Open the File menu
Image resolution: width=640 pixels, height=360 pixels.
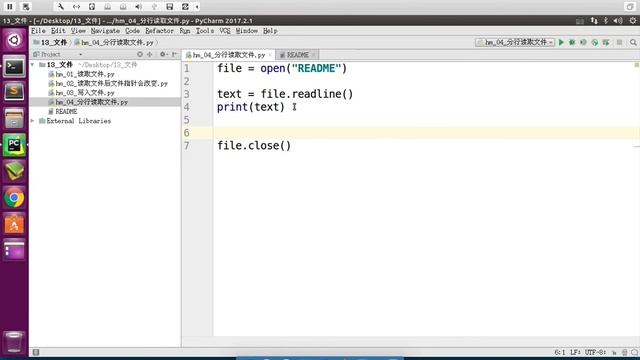click(x=38, y=31)
